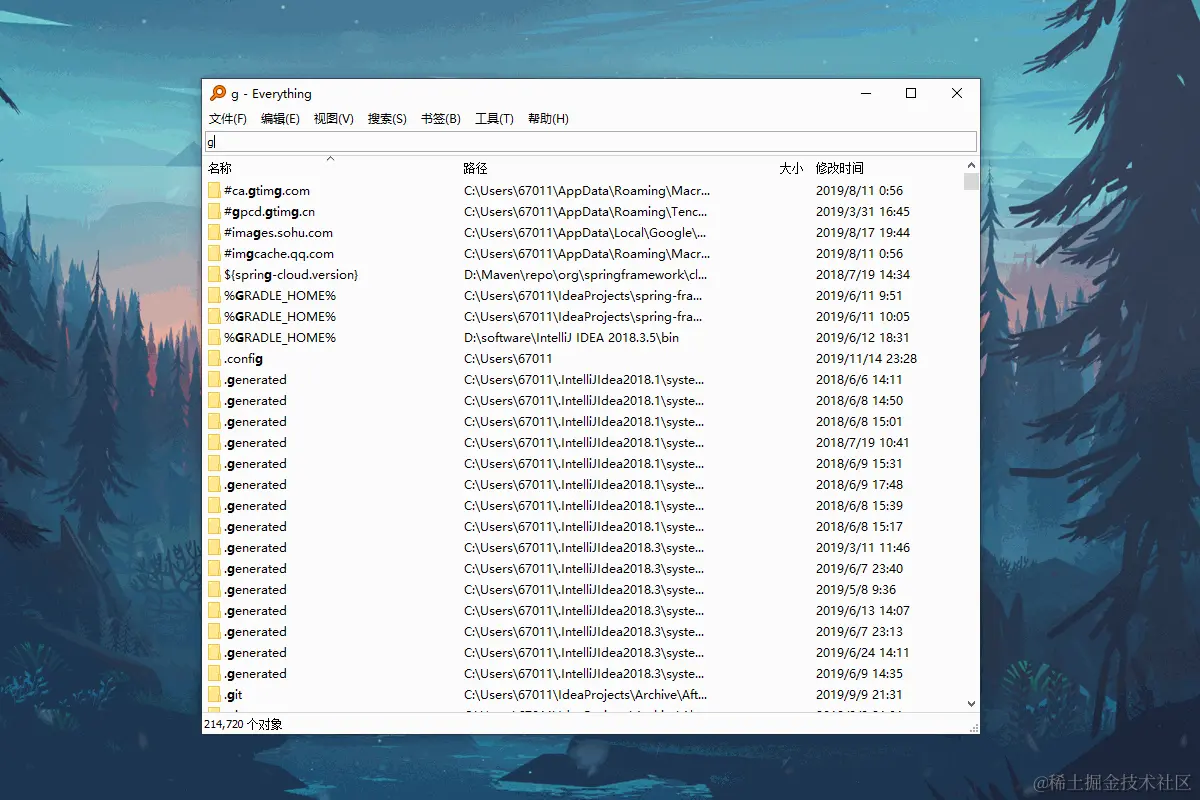The image size is (1200, 800).
Task: Open the 工具(T) menu
Action: [x=494, y=118]
